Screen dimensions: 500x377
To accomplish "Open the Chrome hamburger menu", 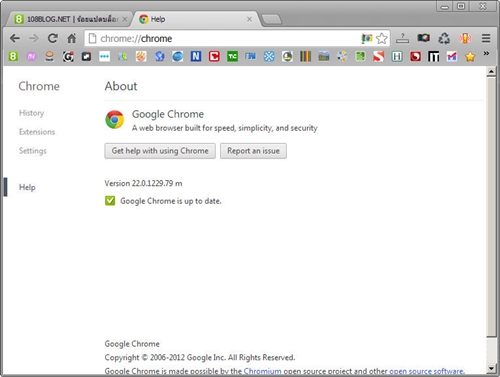I will (486, 38).
